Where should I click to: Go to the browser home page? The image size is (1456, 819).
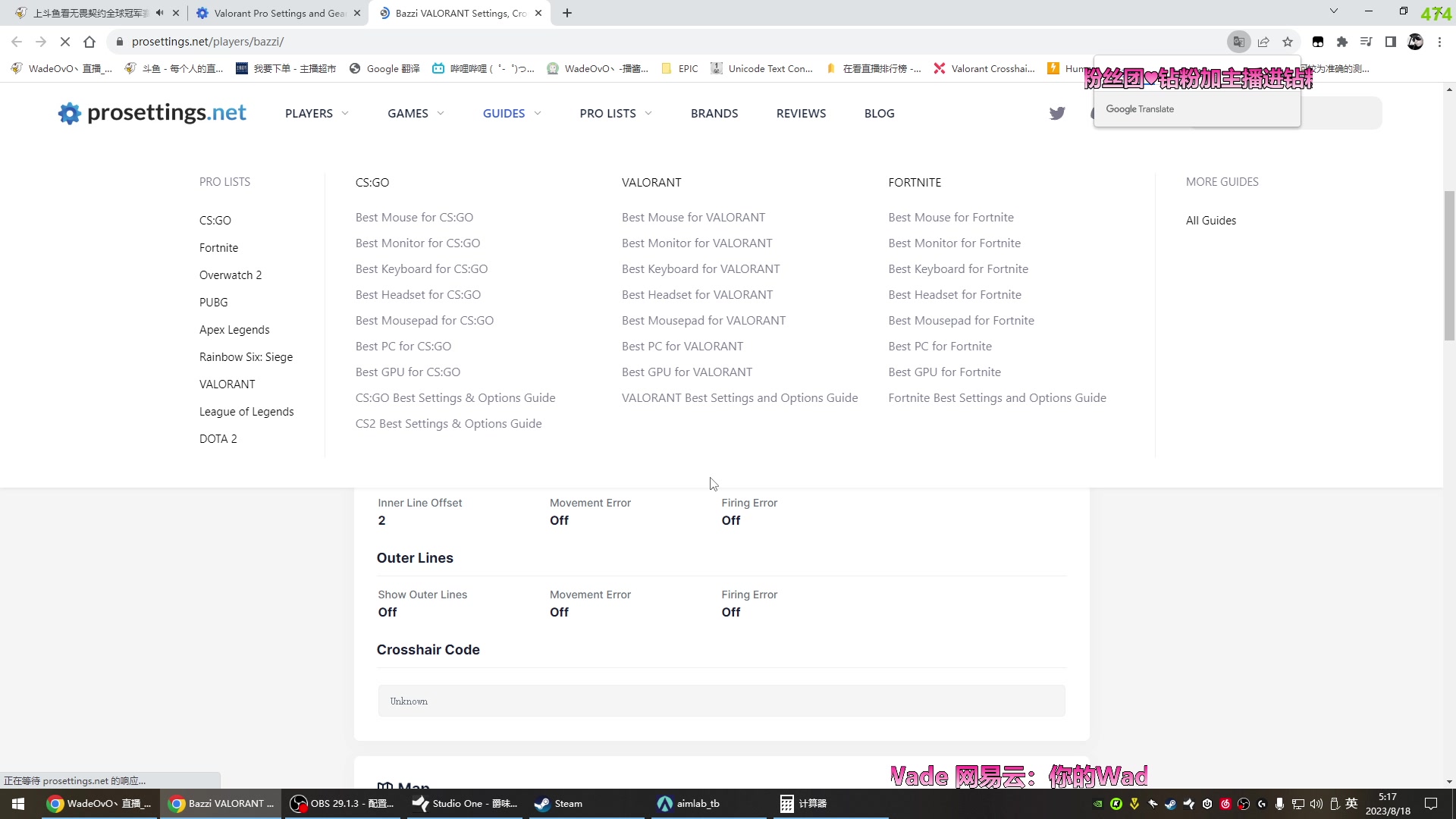[x=89, y=42]
